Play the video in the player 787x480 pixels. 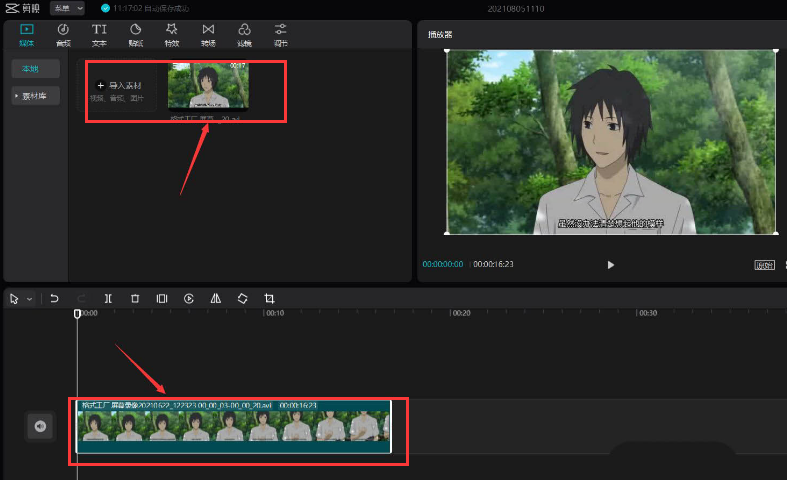[610, 265]
